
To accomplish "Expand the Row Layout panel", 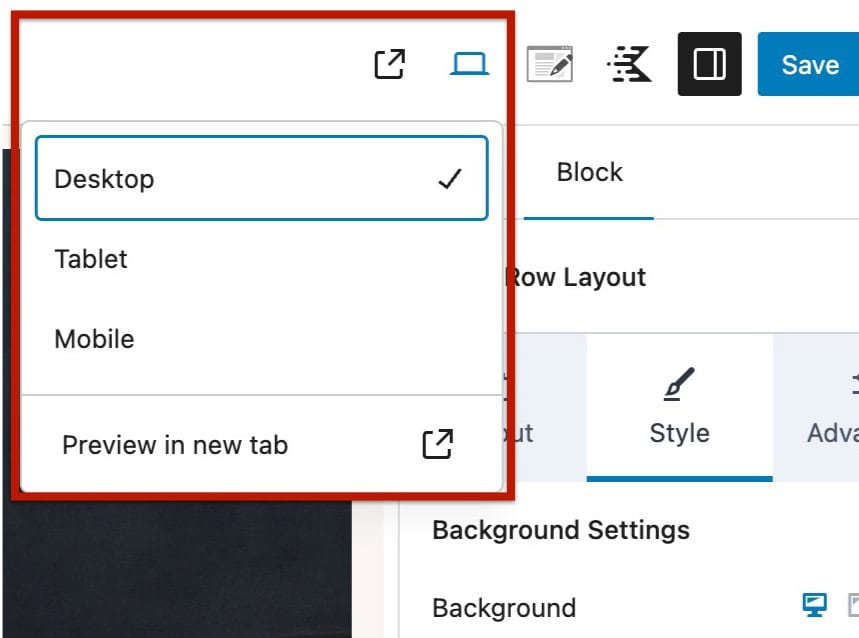I will (x=575, y=277).
